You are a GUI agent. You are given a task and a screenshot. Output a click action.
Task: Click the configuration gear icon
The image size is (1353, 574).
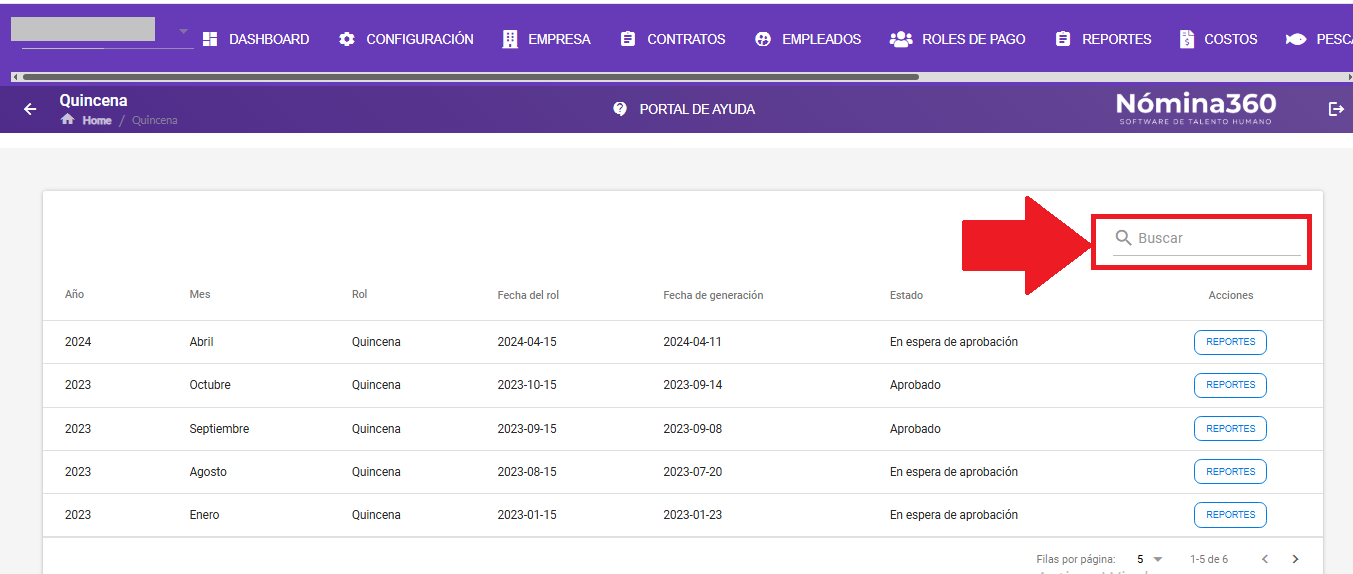(347, 39)
